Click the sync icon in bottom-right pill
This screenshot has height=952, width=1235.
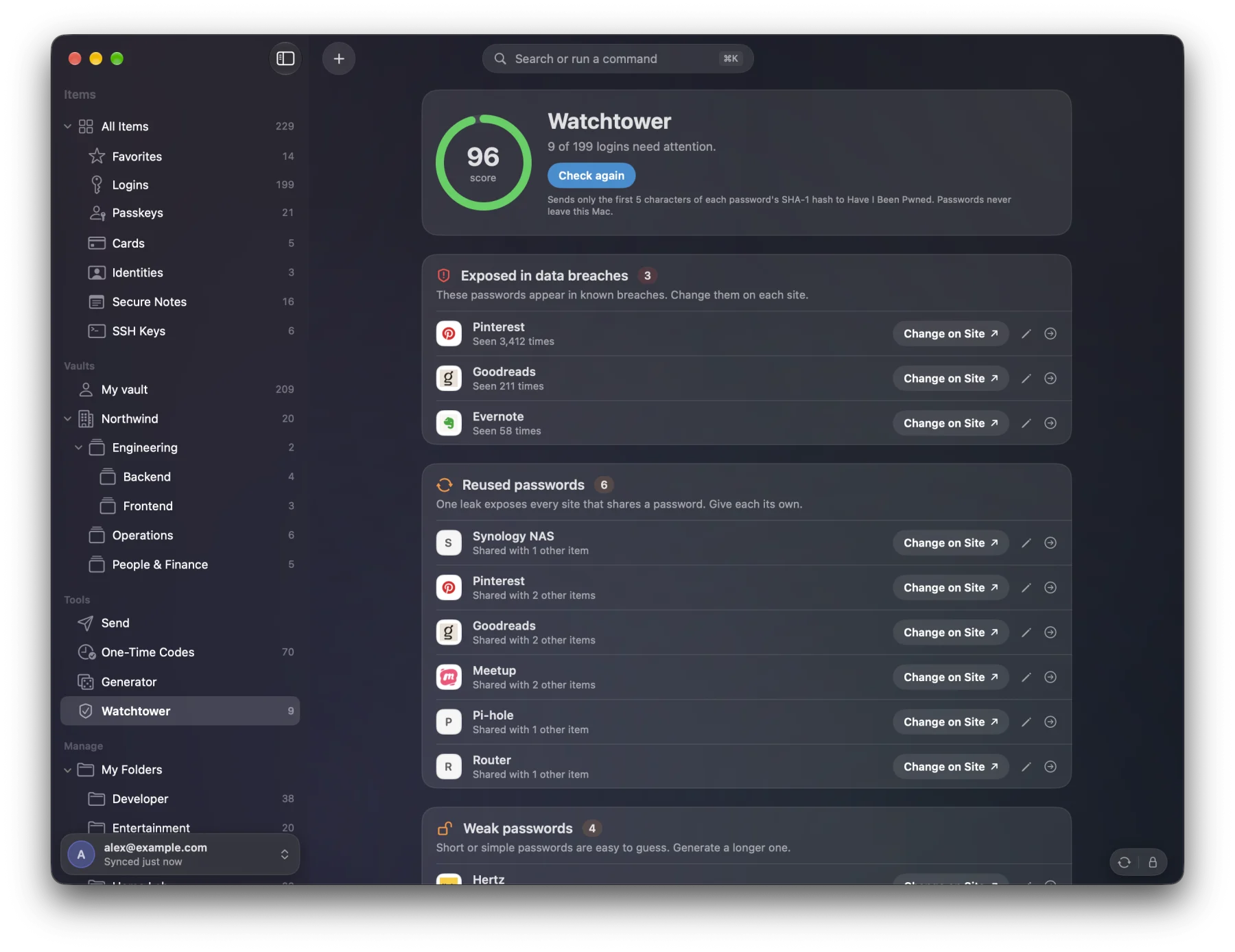[1125, 862]
